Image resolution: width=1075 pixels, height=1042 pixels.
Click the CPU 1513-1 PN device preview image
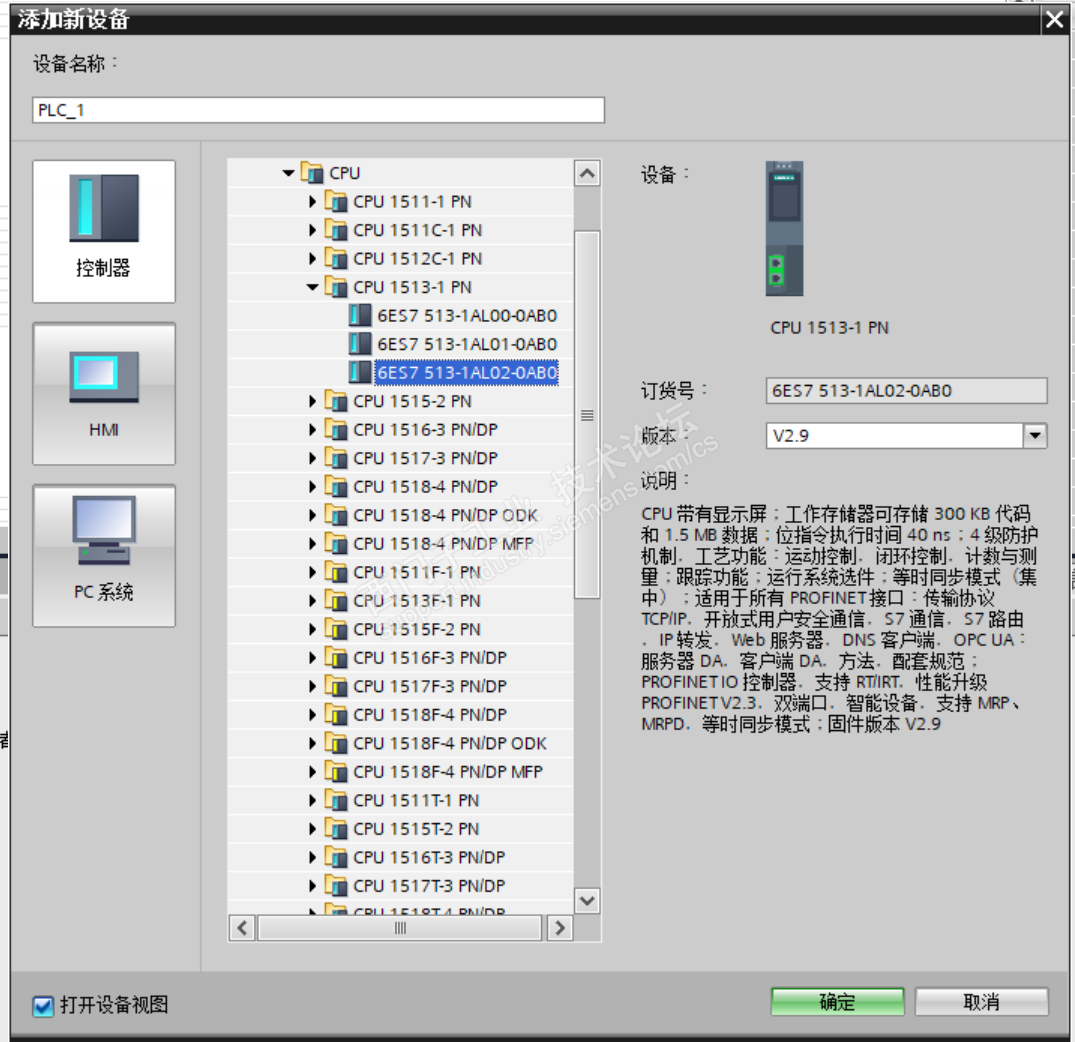click(x=784, y=228)
